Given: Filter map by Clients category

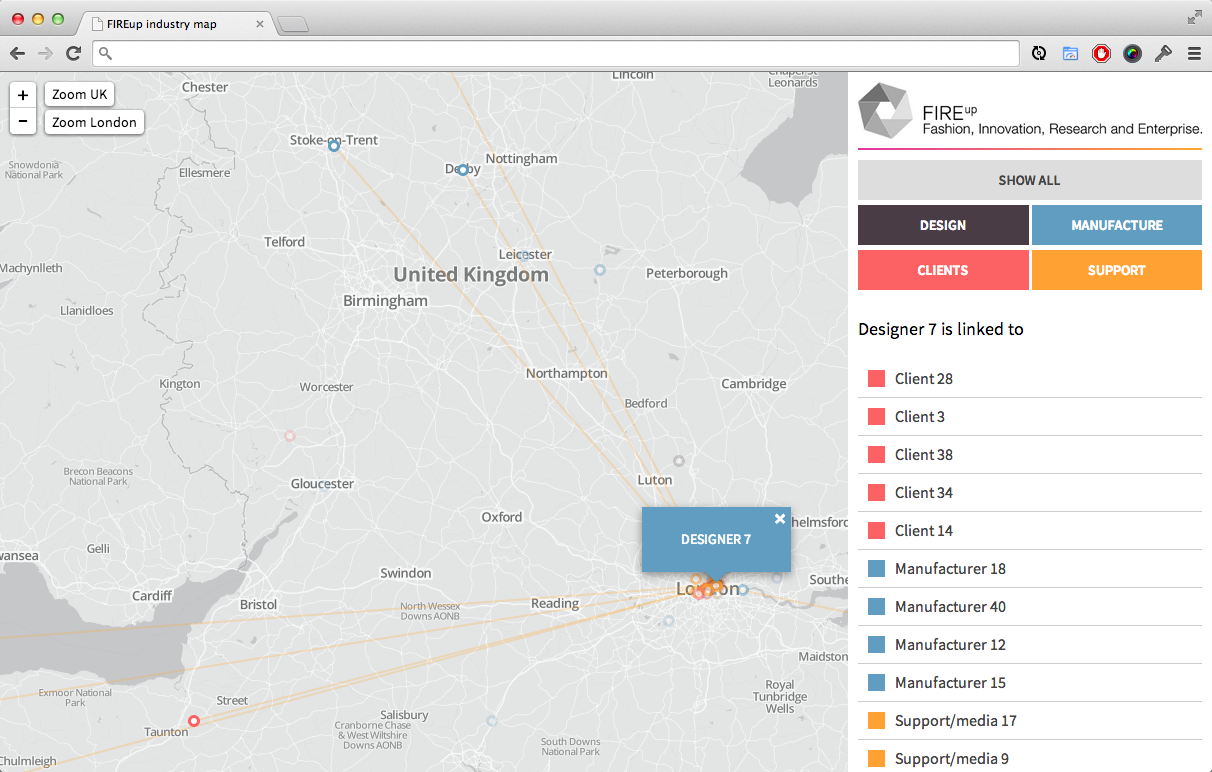Looking at the screenshot, I should tap(943, 270).
